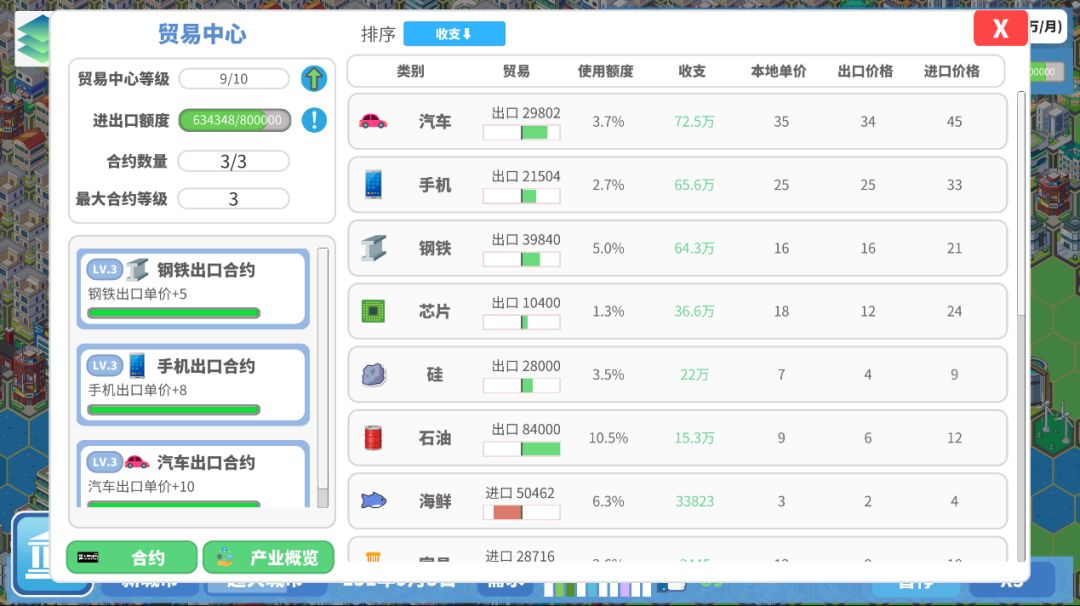
Task: Click 64.3万 income for 钢铁
Action: coord(694,249)
